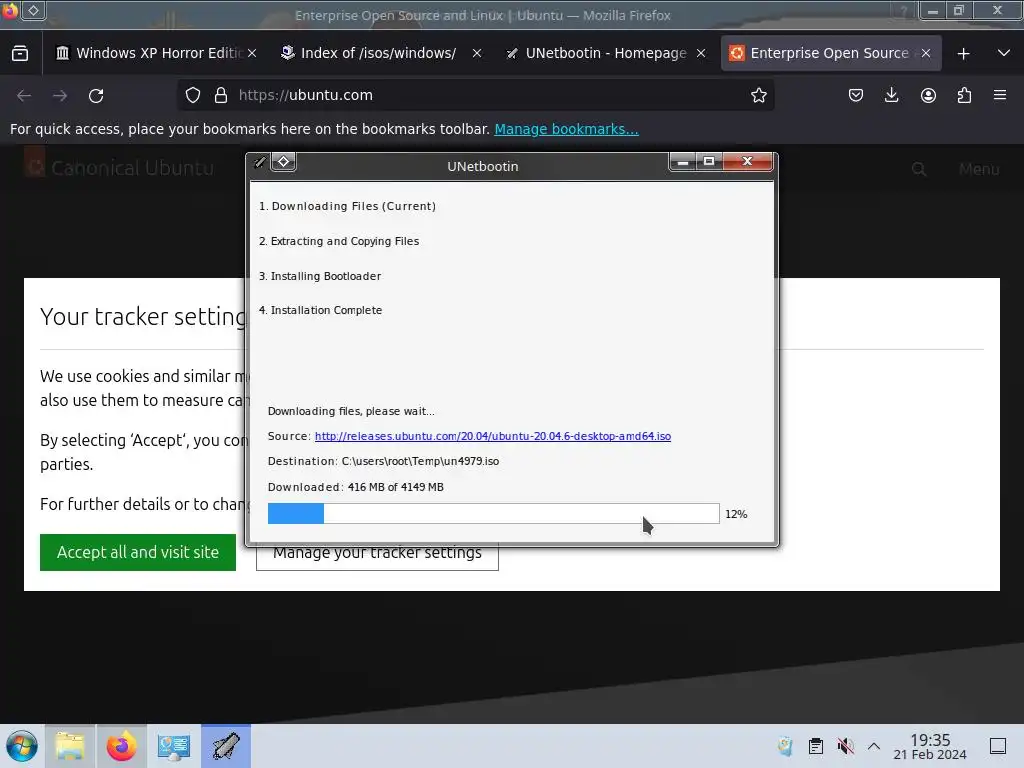Open Save to Pocket icon
This screenshot has height=768, width=1024.
856,95
